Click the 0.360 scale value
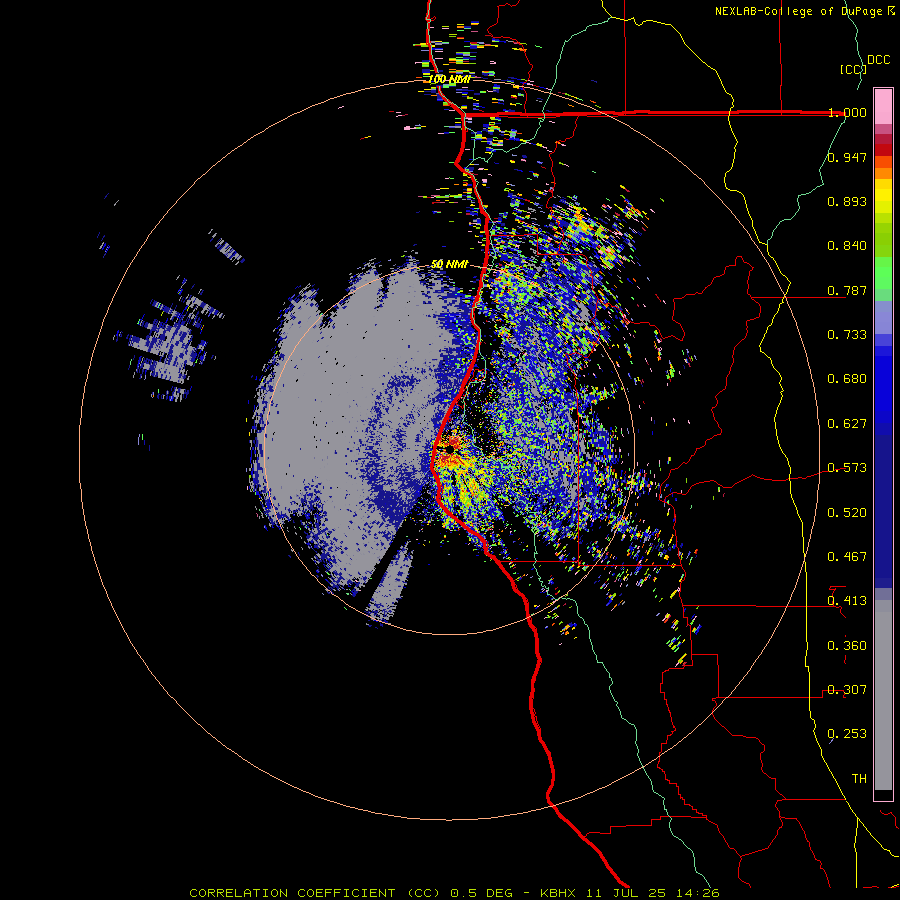Viewport: 900px width, 900px height. coord(847,646)
